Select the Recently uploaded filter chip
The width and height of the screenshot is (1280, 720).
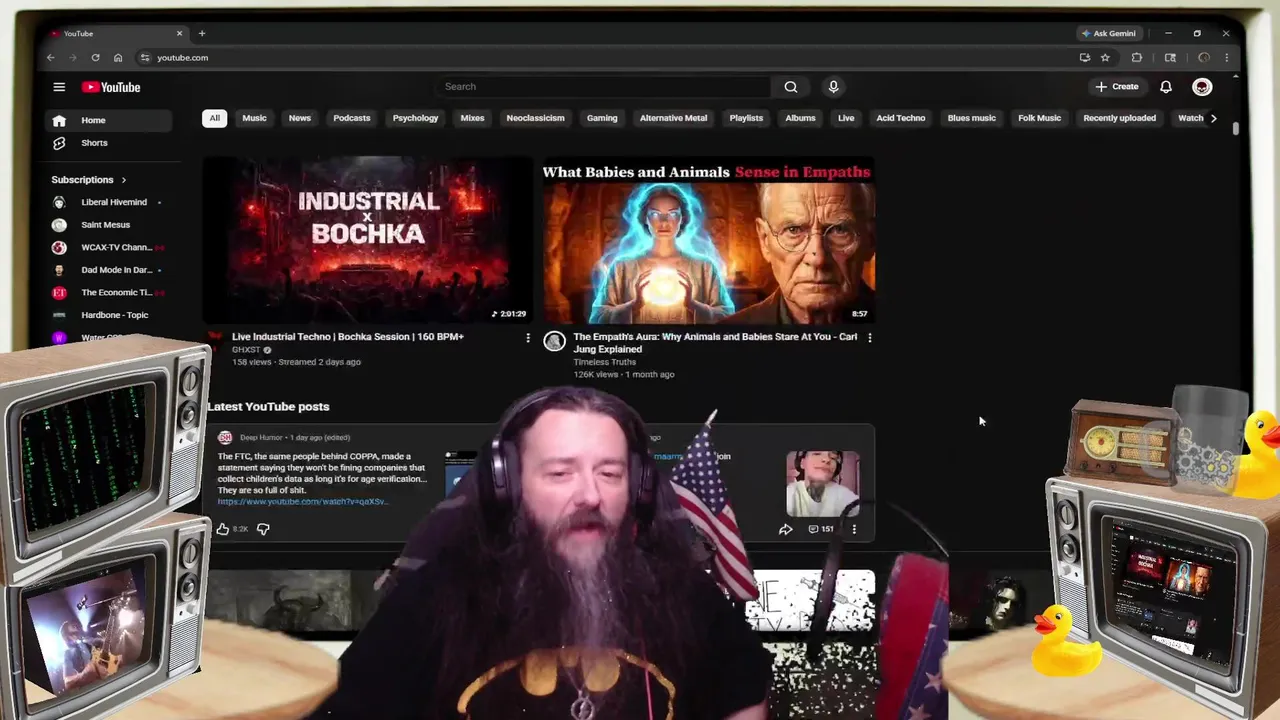(x=1119, y=118)
